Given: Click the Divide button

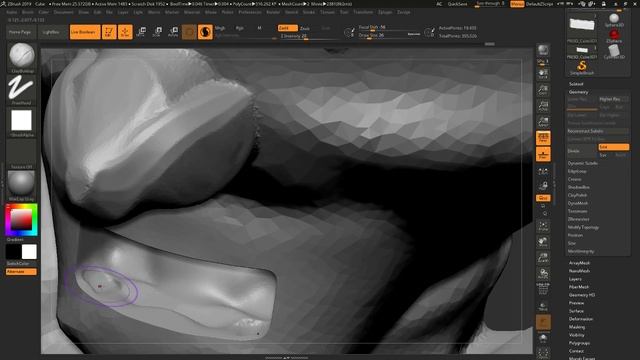Looking at the screenshot, I should pyautogui.click(x=582, y=151).
